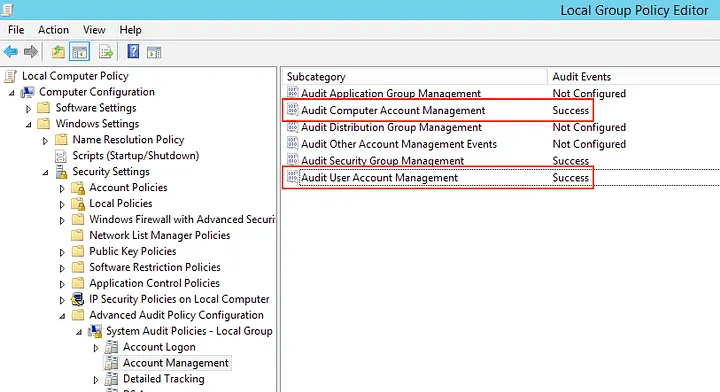The image size is (720, 392).
Task: Open the File menu
Action: pyautogui.click(x=16, y=30)
